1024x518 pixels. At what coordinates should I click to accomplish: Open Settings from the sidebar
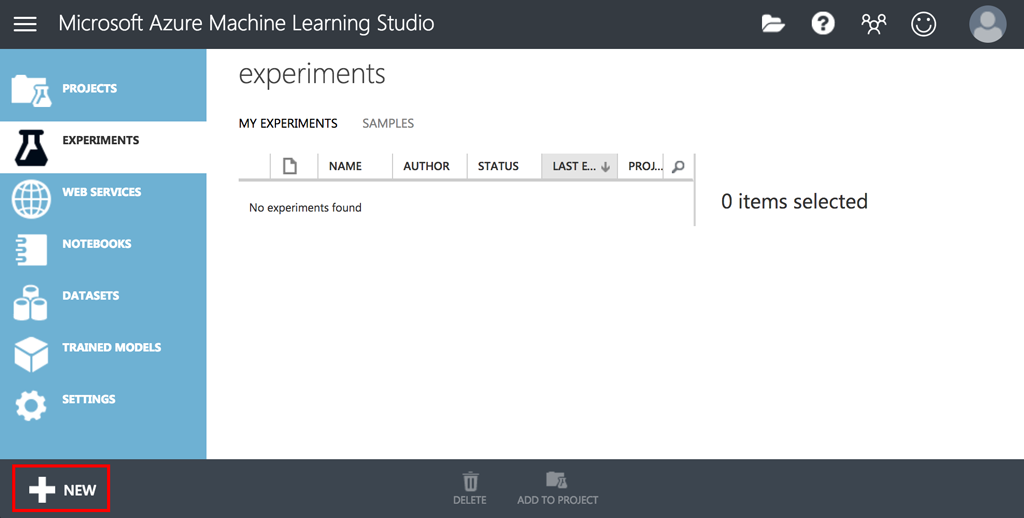(103, 406)
